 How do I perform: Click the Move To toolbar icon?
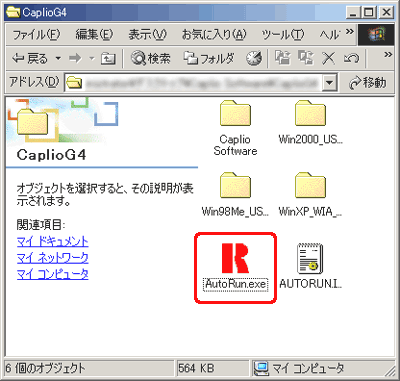pyautogui.click(x=283, y=58)
